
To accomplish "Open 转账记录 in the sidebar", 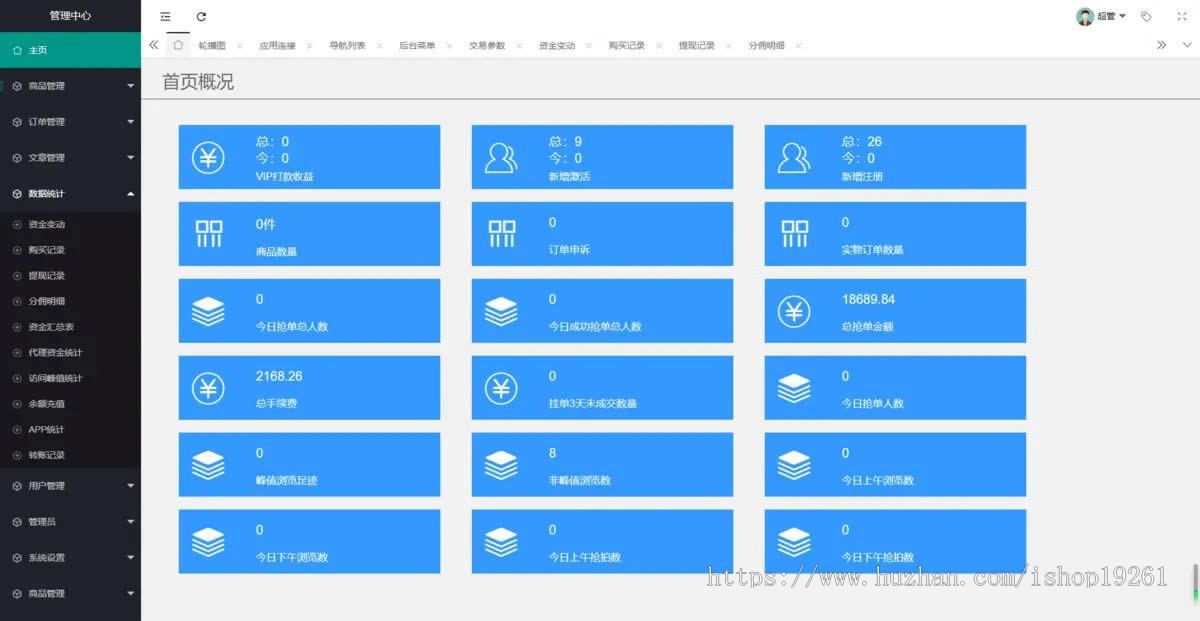I will coord(70,455).
